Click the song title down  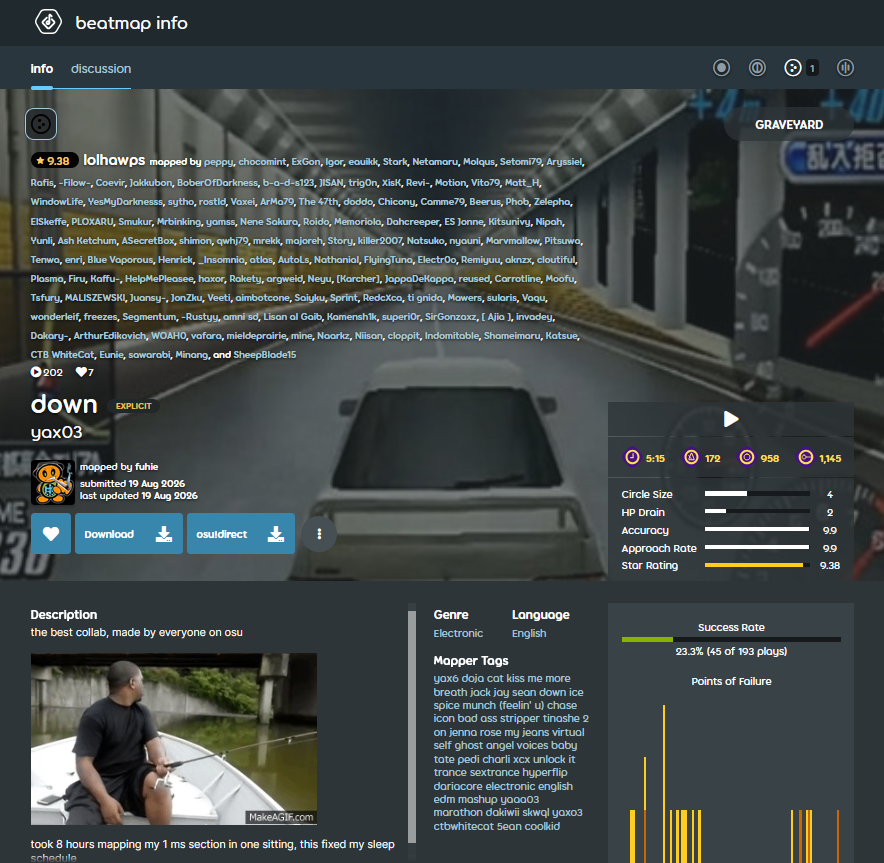point(64,404)
